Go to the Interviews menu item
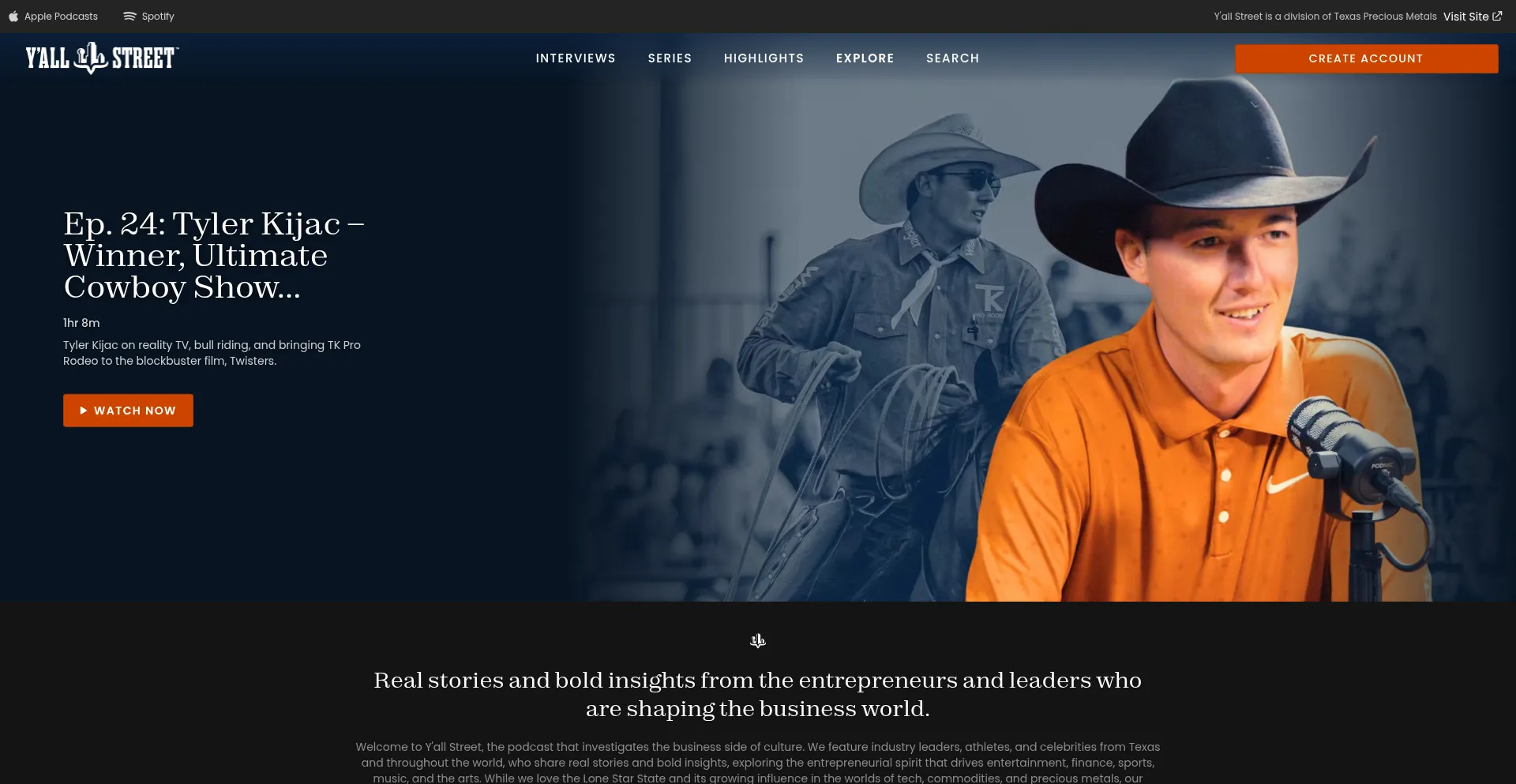Image resolution: width=1516 pixels, height=784 pixels. (575, 58)
